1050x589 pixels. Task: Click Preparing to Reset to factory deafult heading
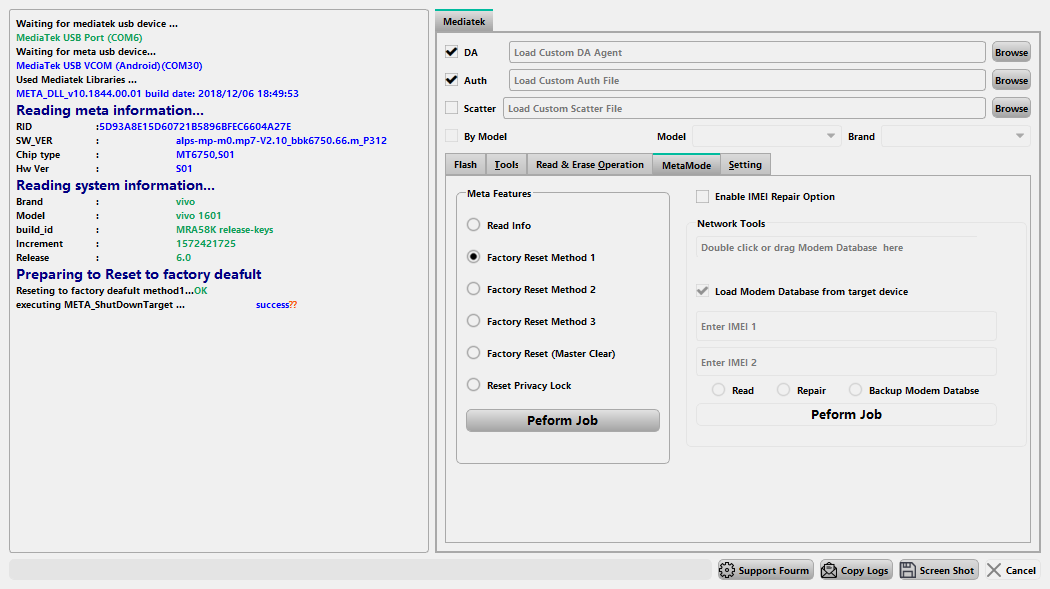point(139,274)
